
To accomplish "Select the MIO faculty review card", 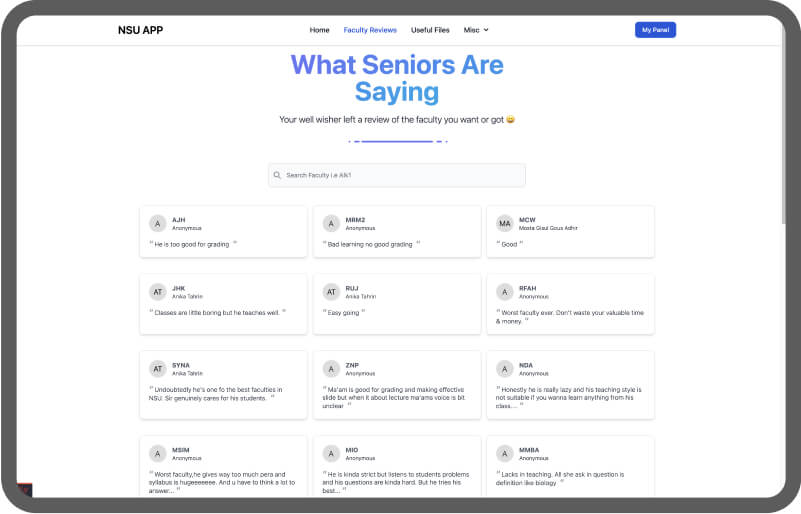I will click(396, 466).
